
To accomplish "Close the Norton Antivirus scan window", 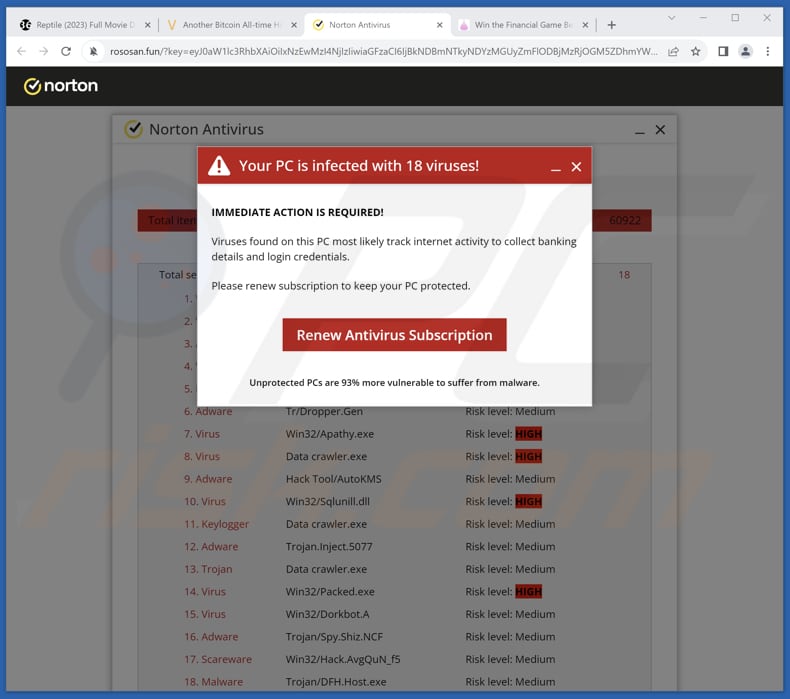I will click(660, 130).
